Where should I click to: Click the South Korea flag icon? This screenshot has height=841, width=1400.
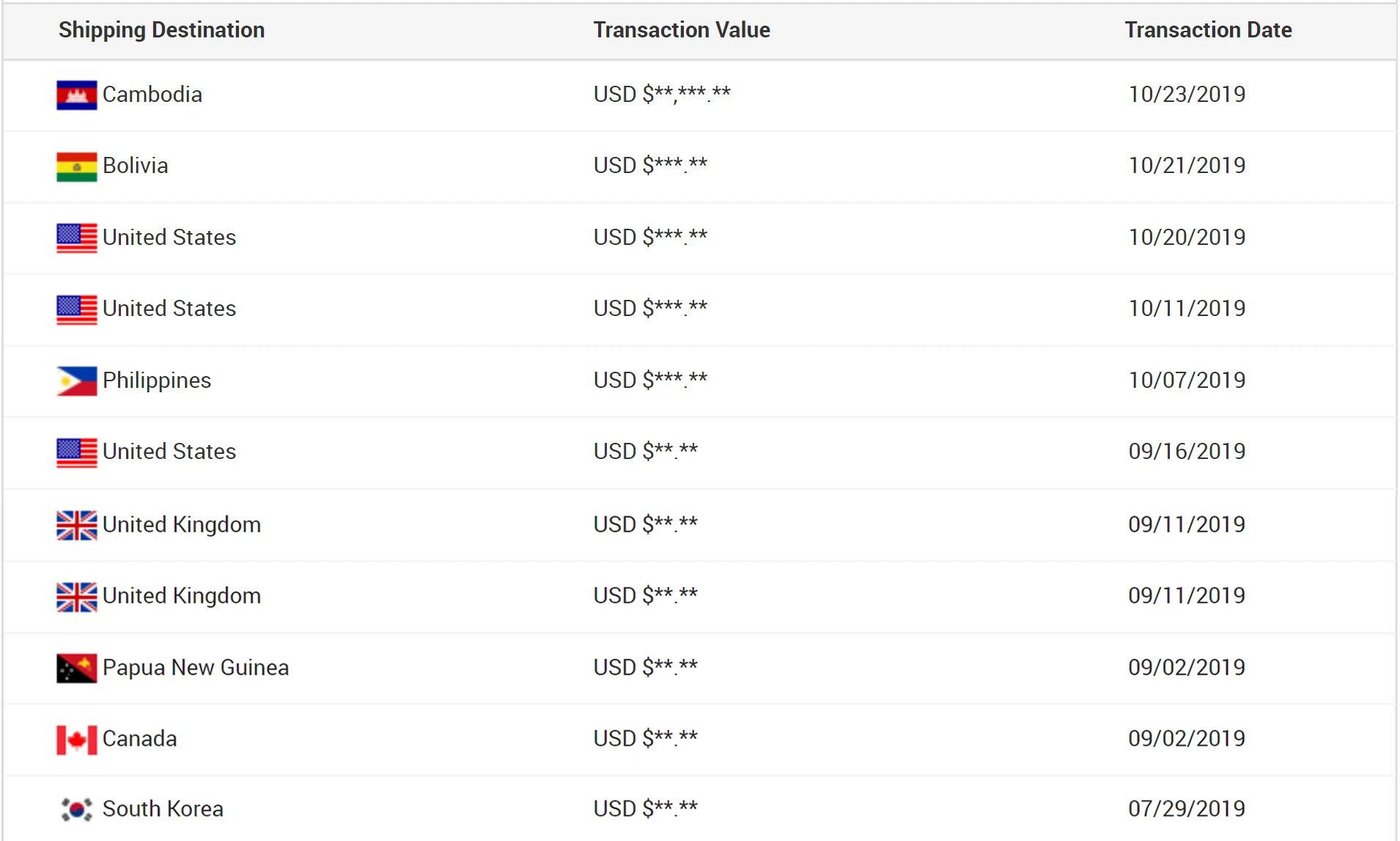click(x=76, y=809)
